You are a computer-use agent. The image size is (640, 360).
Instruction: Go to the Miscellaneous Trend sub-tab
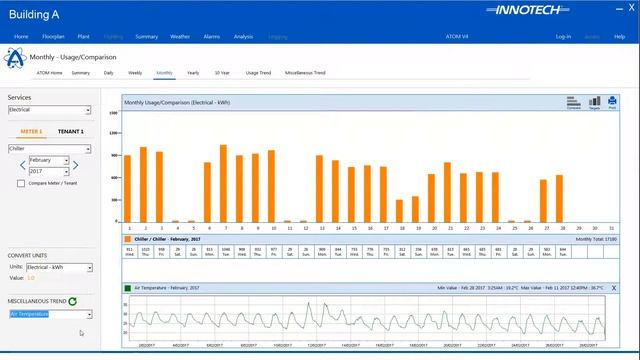[x=305, y=73]
